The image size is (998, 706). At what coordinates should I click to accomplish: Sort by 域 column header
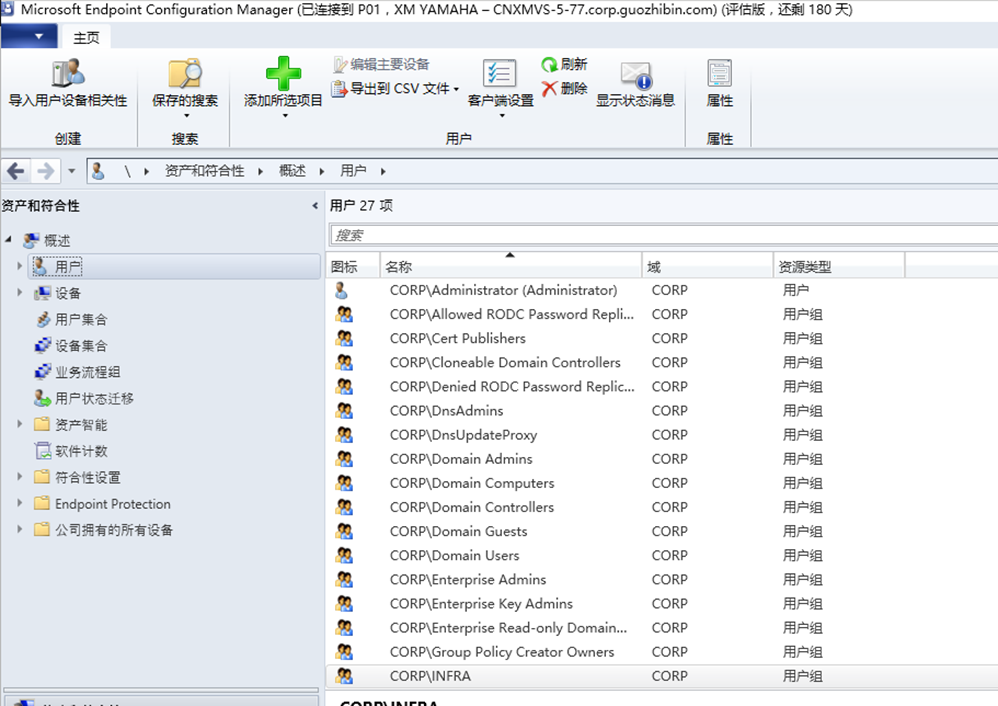coord(708,266)
